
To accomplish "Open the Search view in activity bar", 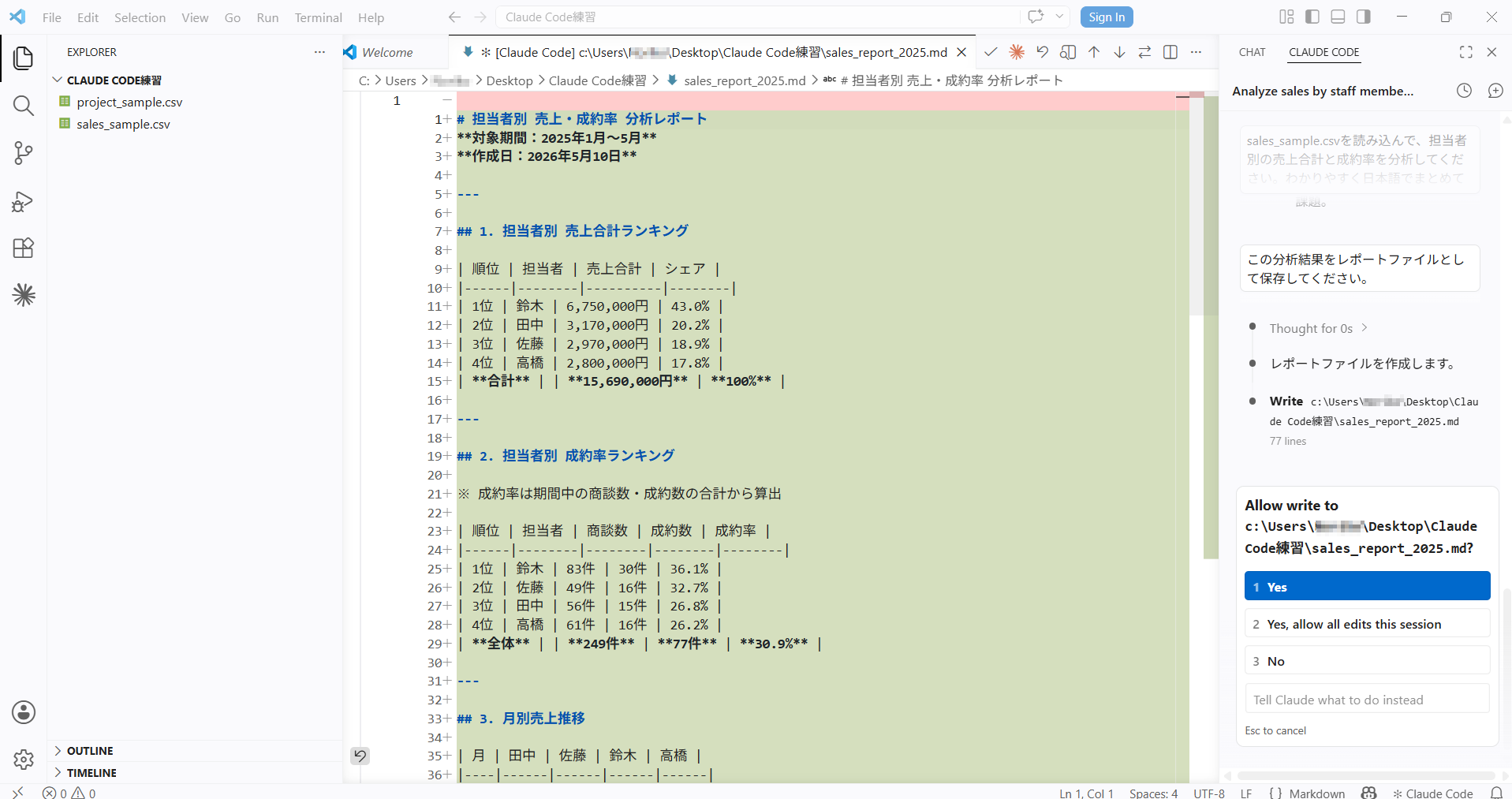I will click(24, 106).
